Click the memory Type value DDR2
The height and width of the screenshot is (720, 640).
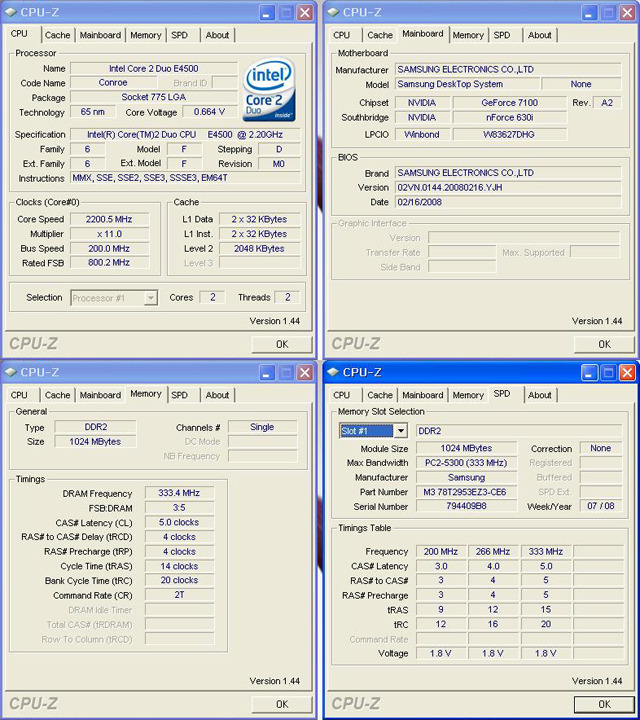(95, 427)
